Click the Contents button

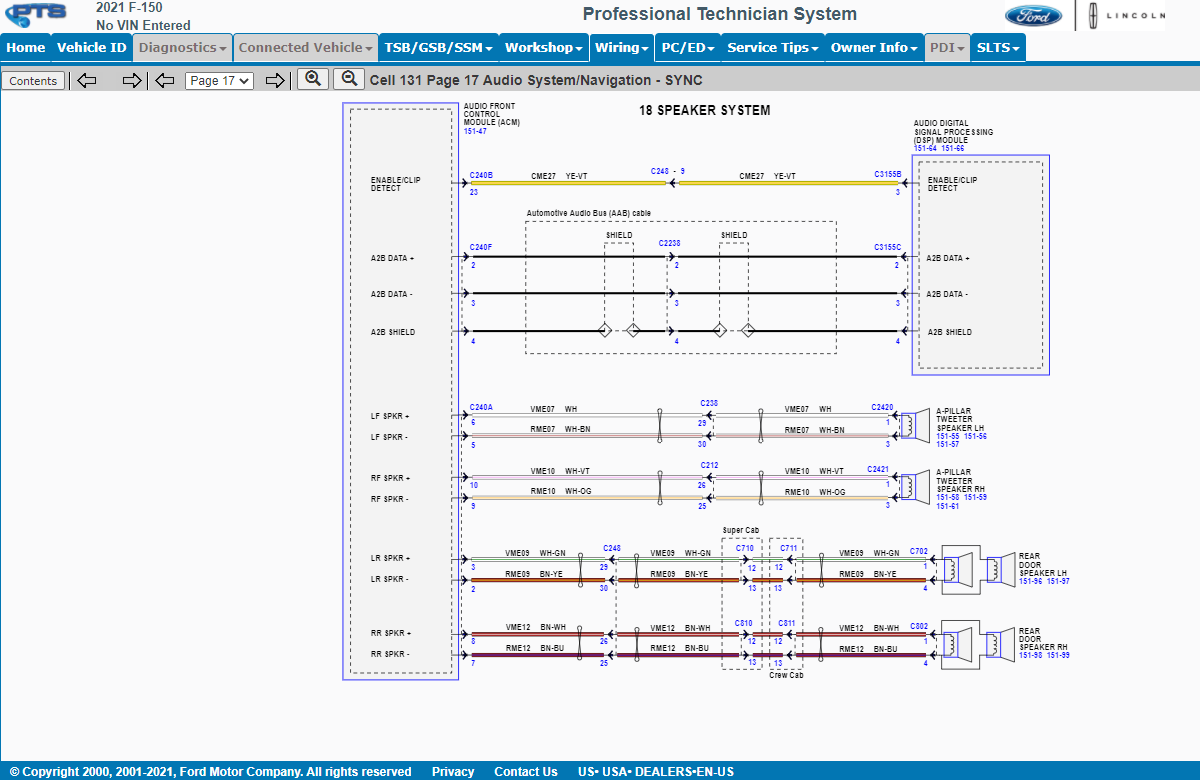pyautogui.click(x=33, y=80)
